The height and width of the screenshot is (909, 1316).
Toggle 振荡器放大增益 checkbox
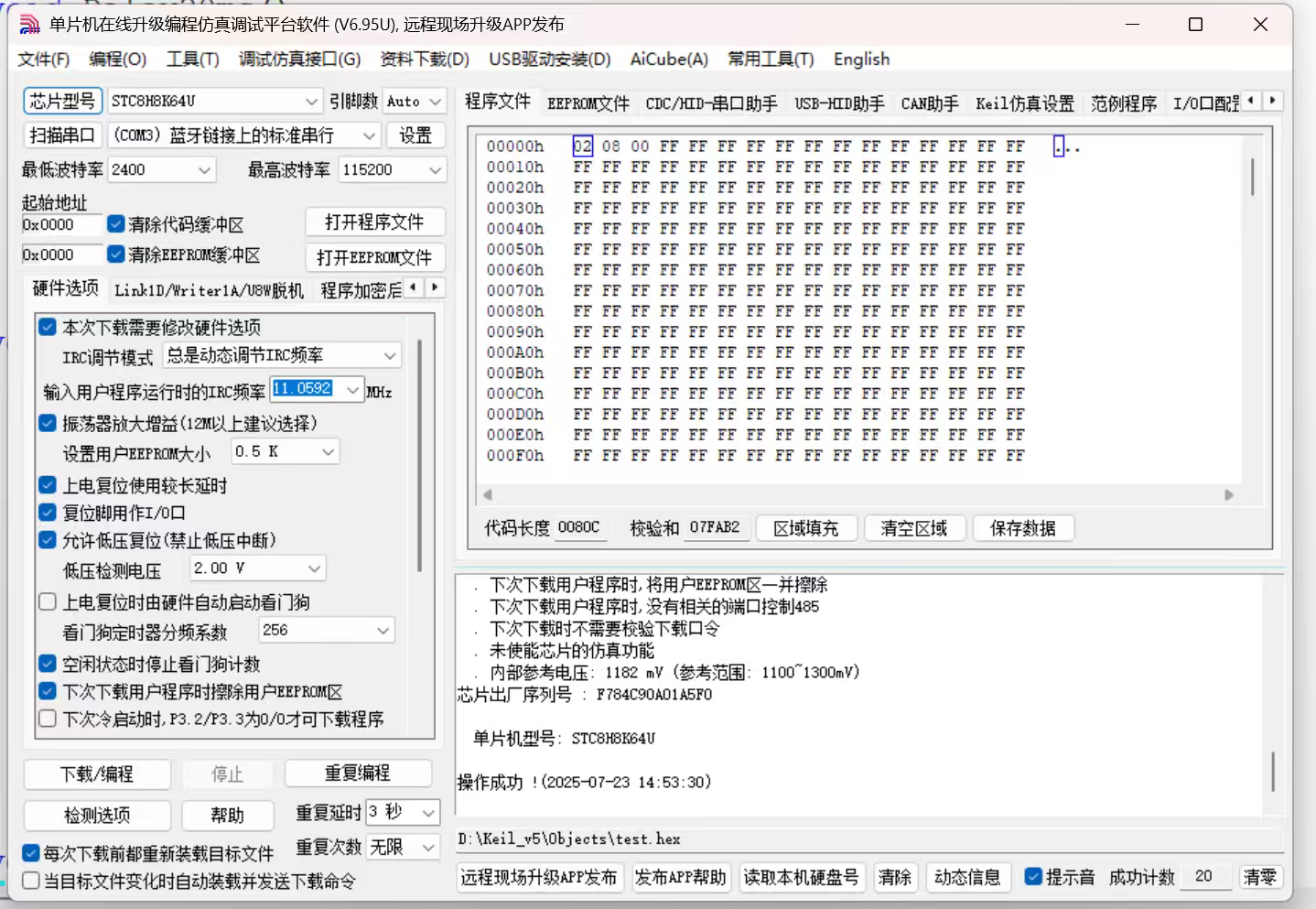point(48,423)
